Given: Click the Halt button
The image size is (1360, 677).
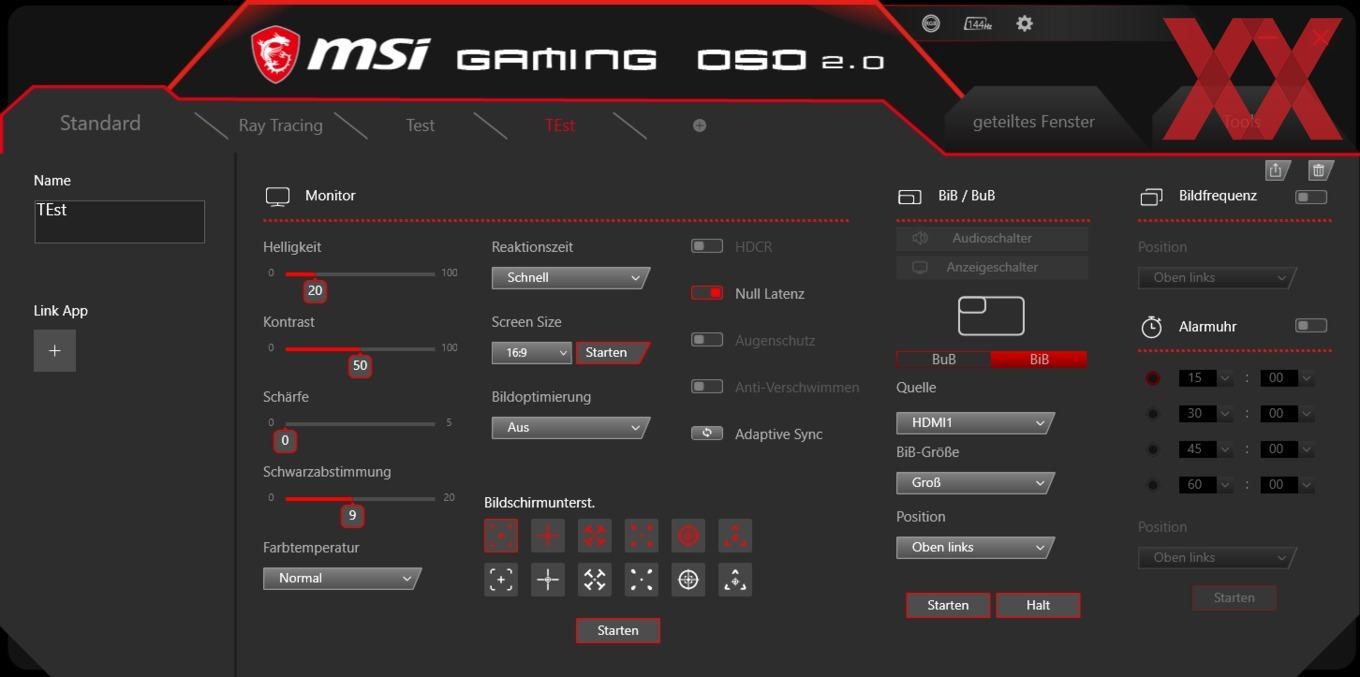Looking at the screenshot, I should tap(1038, 605).
